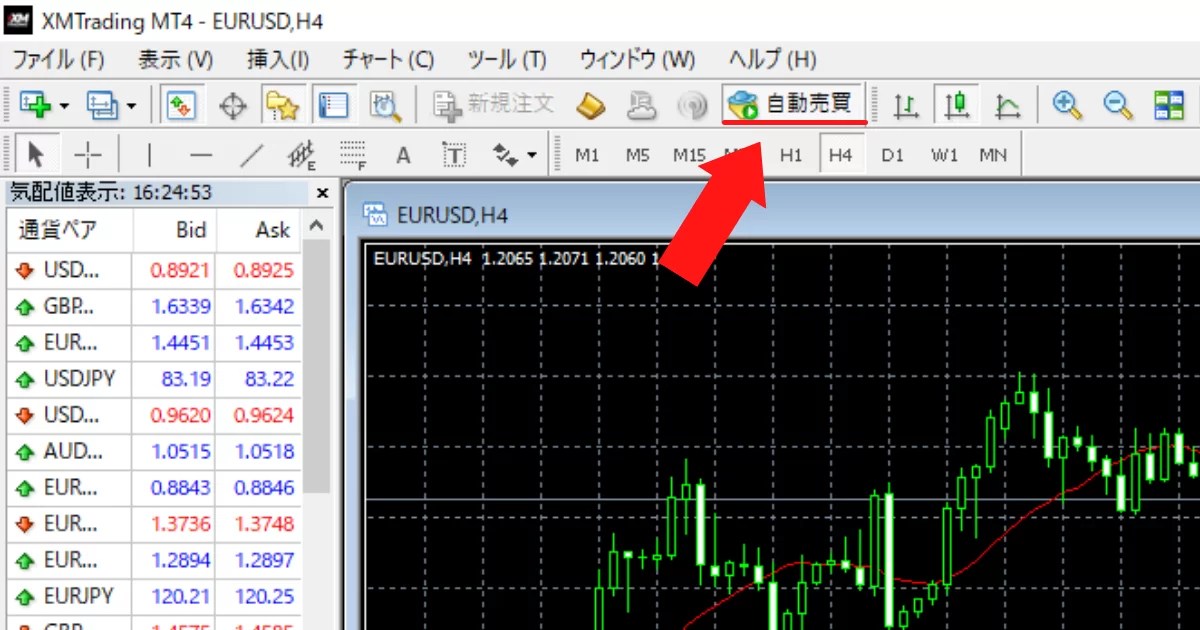Open the 表示 (V) menu
The image size is (1200, 630).
tap(176, 59)
